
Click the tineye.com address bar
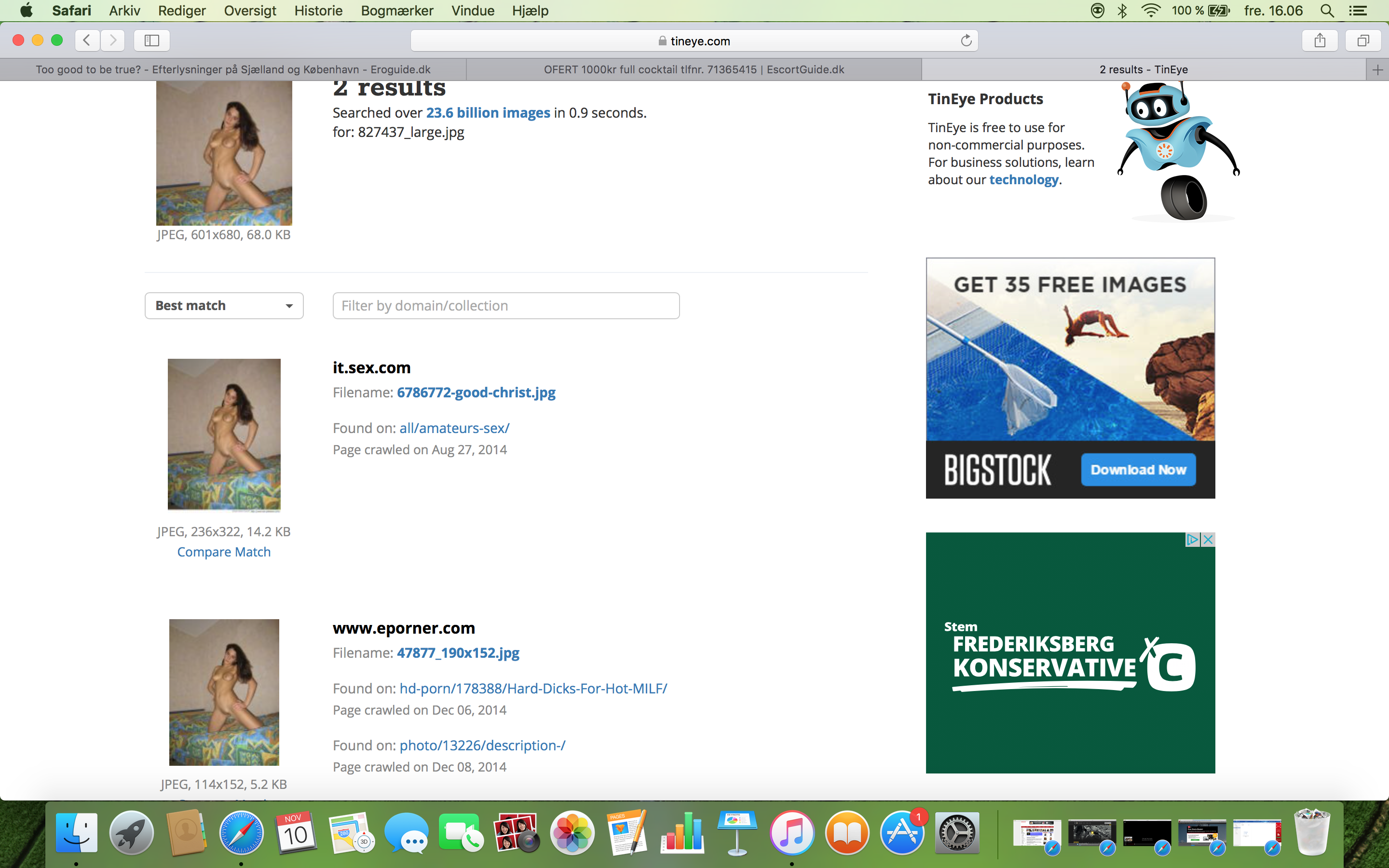[694, 40]
